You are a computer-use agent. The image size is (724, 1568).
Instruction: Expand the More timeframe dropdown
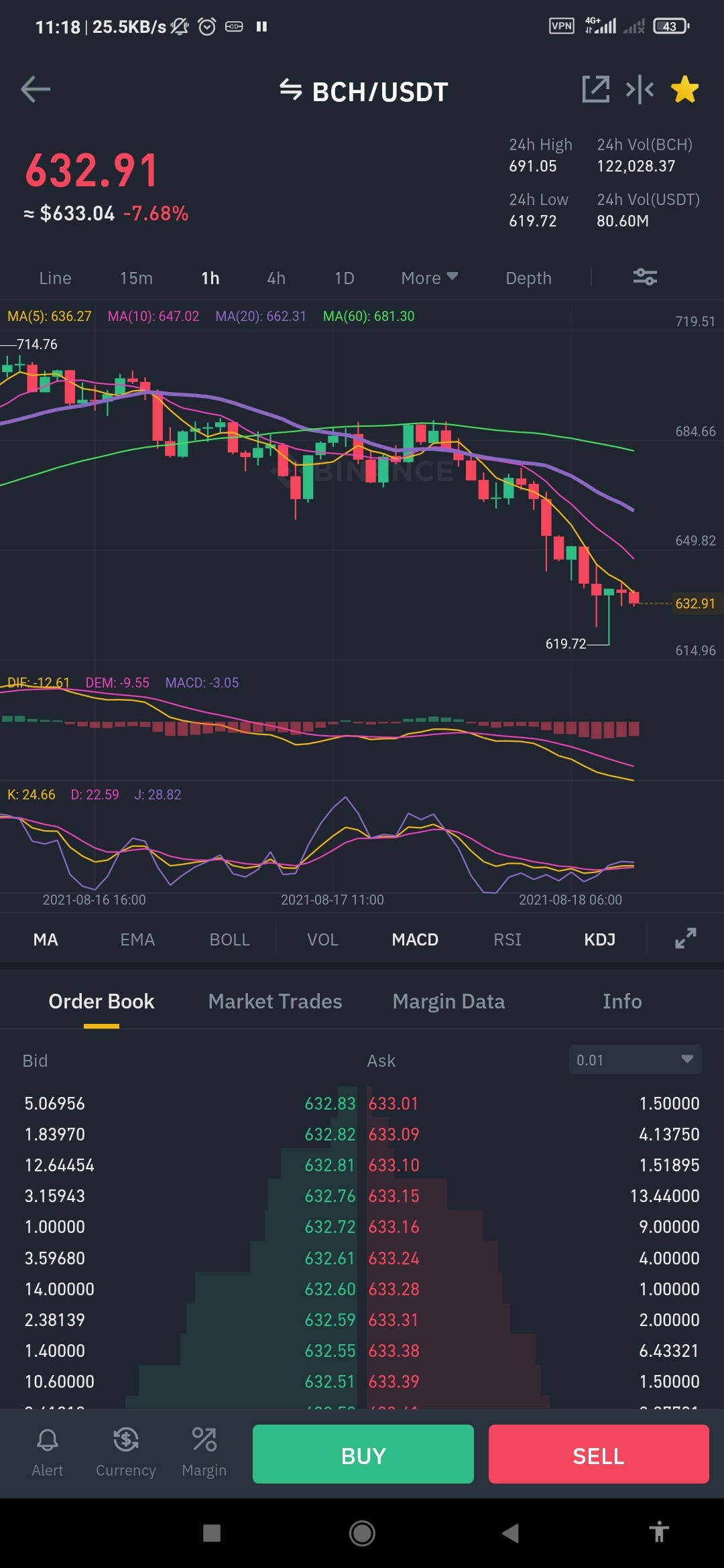(x=429, y=278)
